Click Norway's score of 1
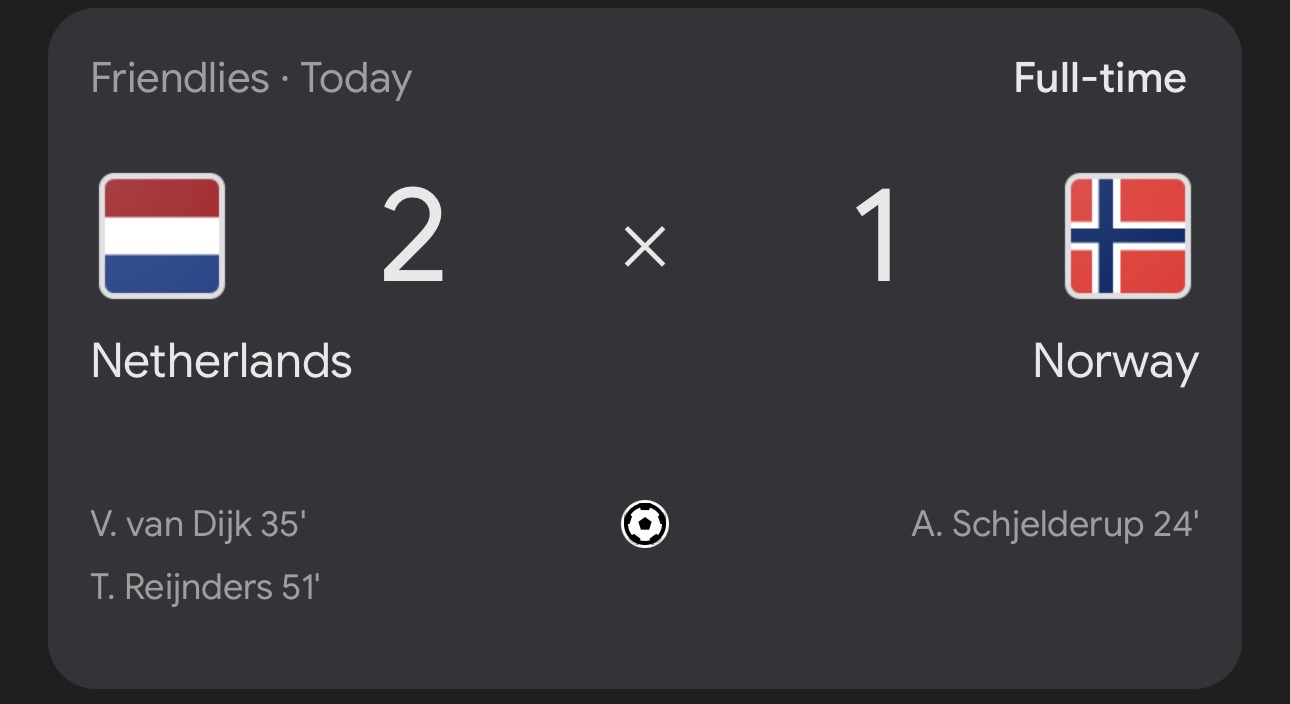Screen dimensions: 1290x704 pos(877,240)
